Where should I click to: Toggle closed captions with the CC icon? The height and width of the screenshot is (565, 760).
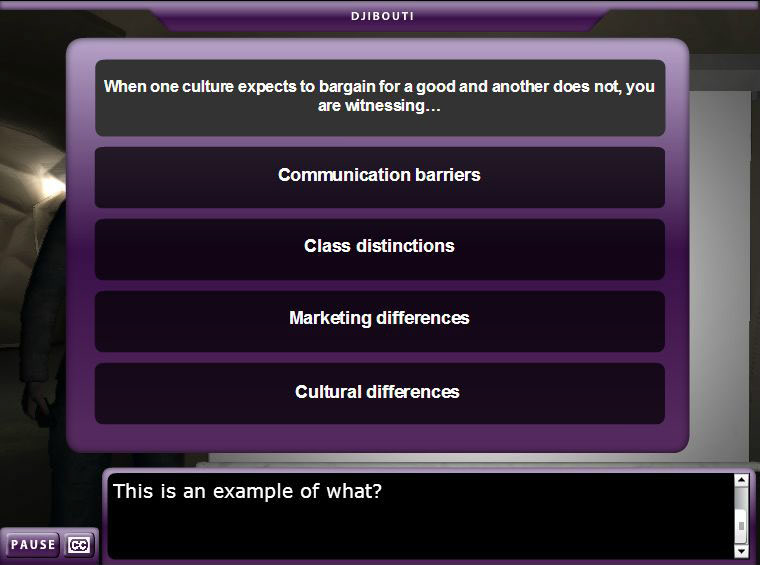coord(79,545)
